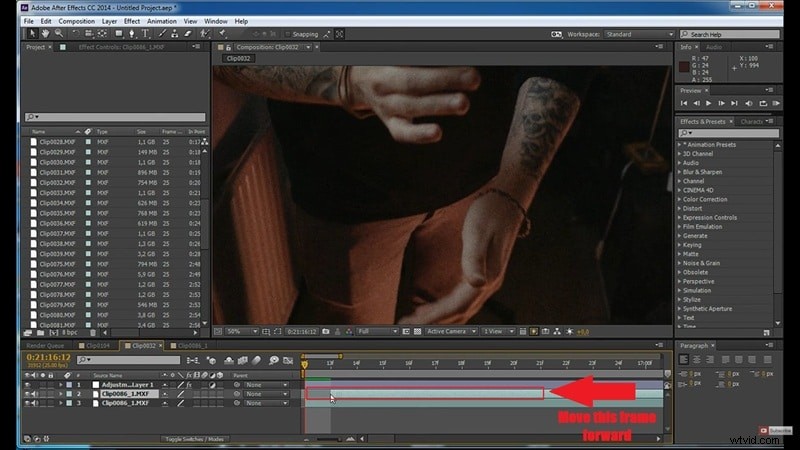Open the Animation menu
This screenshot has height=450, width=800.
coord(162,21)
